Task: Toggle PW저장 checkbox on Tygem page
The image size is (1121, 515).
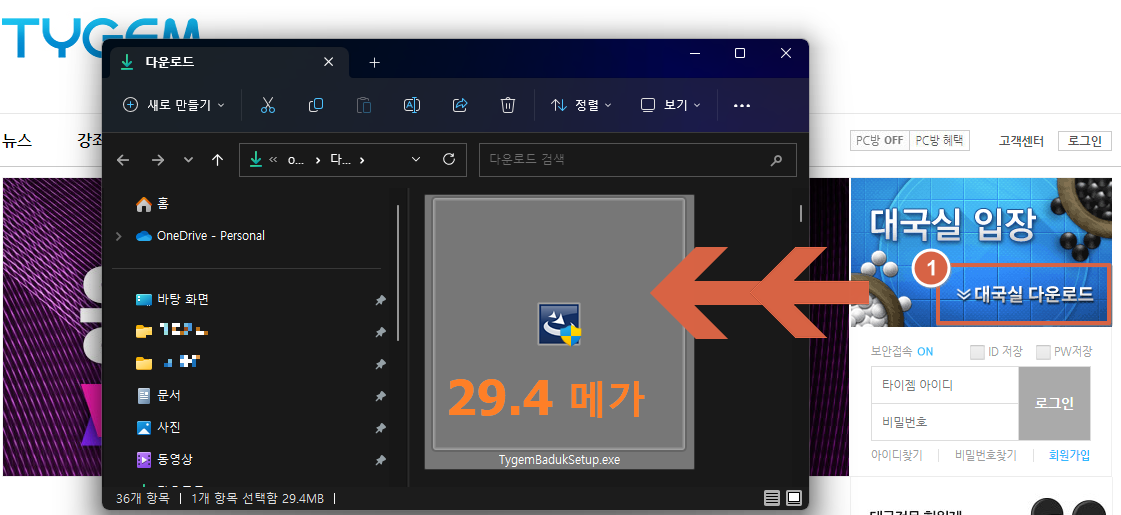Action: (1043, 352)
